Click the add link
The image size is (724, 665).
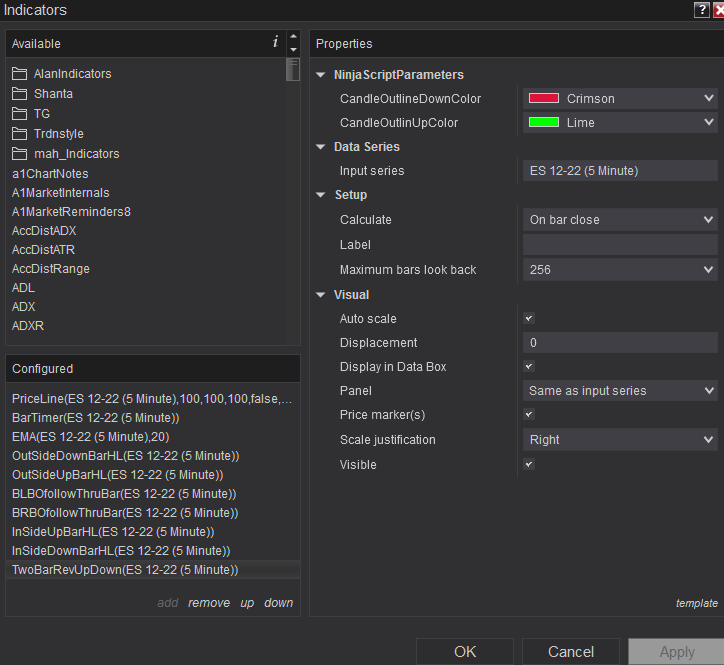pyautogui.click(x=168, y=603)
